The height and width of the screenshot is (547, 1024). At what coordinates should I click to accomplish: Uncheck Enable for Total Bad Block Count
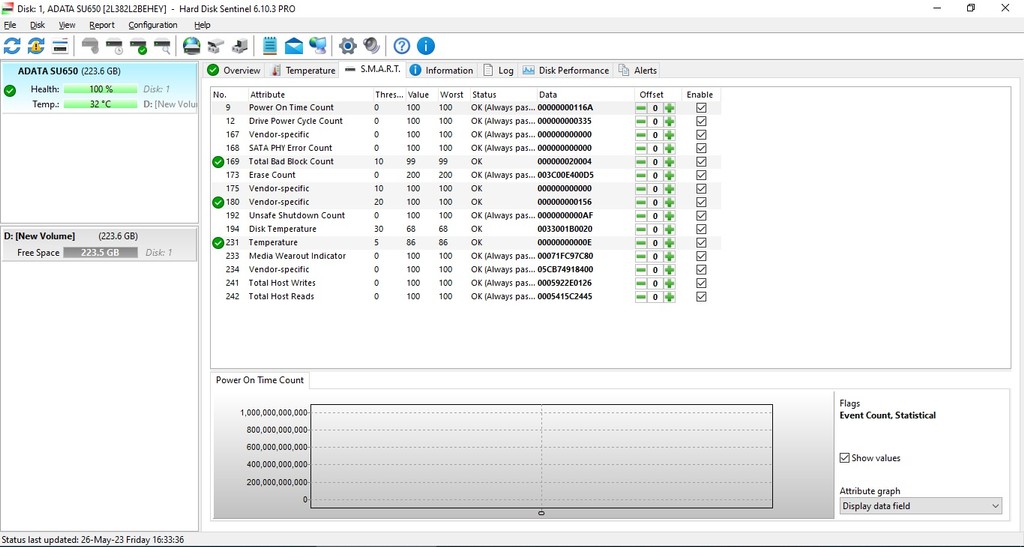701,162
